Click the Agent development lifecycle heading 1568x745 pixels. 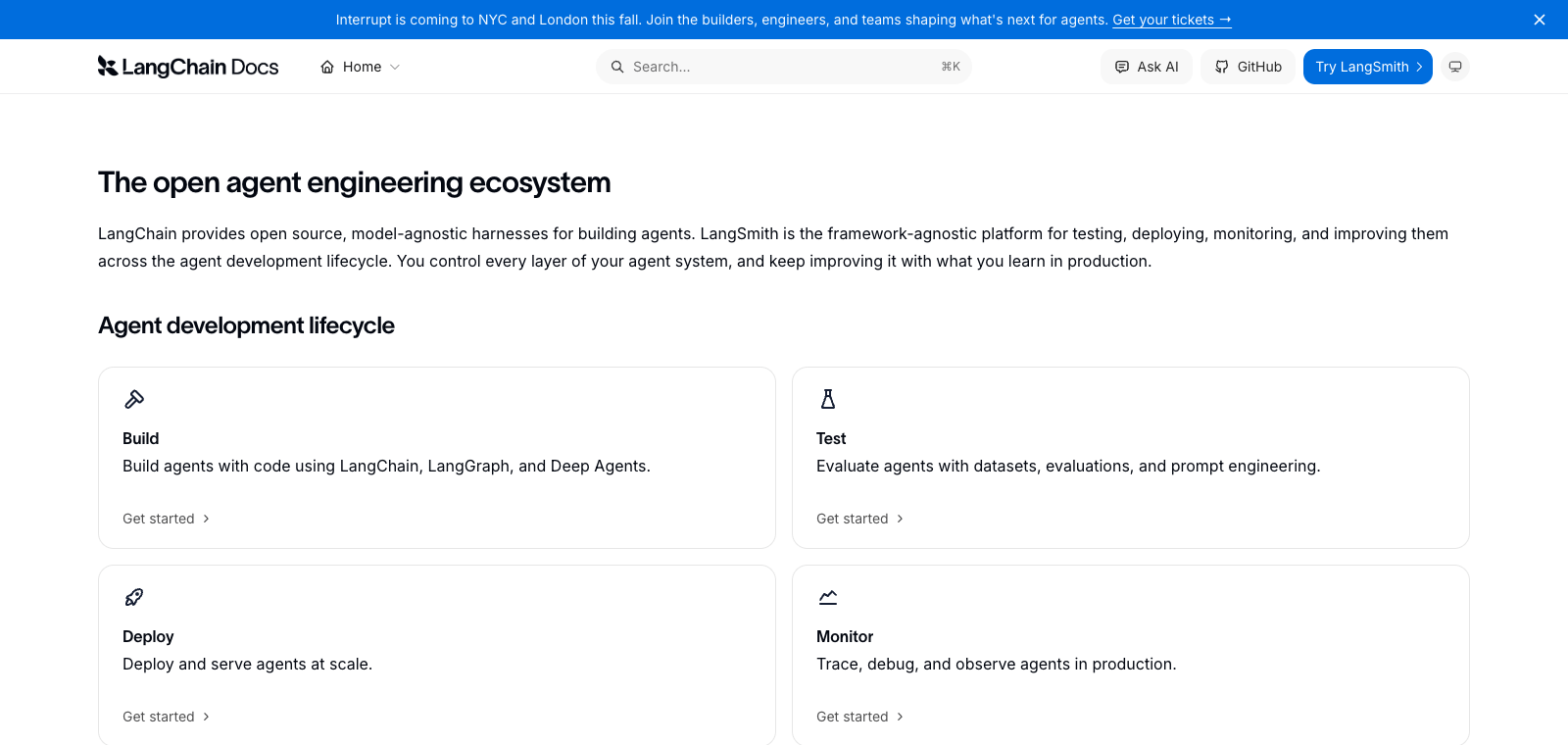246,325
